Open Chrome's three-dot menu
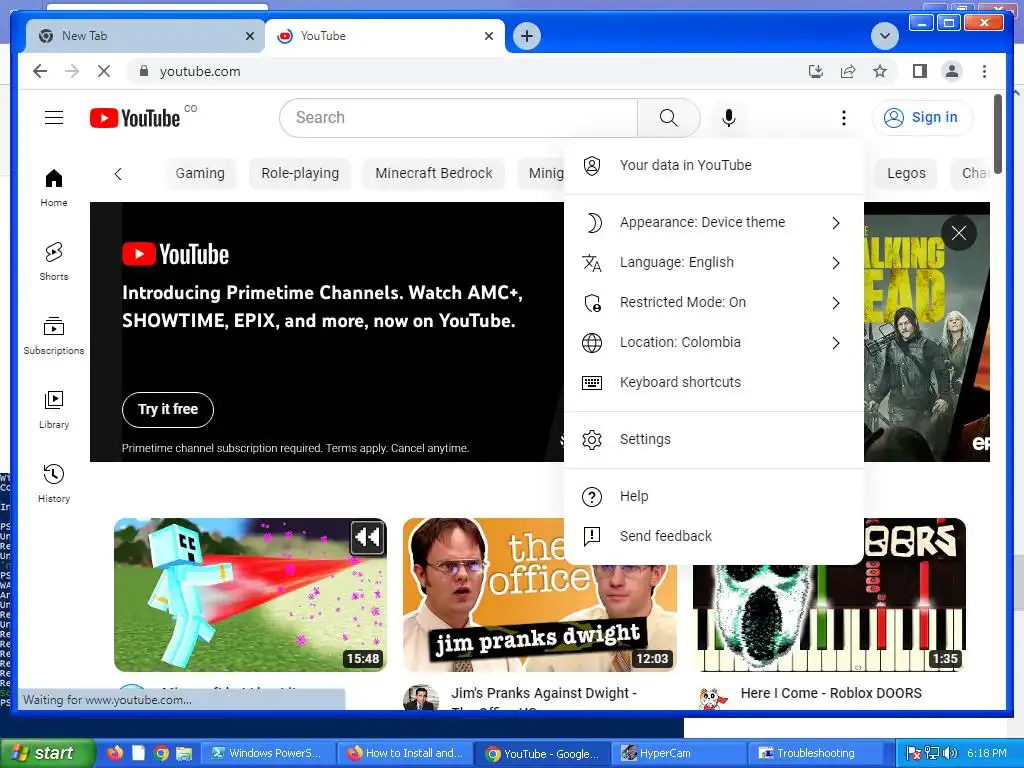The height and width of the screenshot is (768, 1024). [x=984, y=71]
